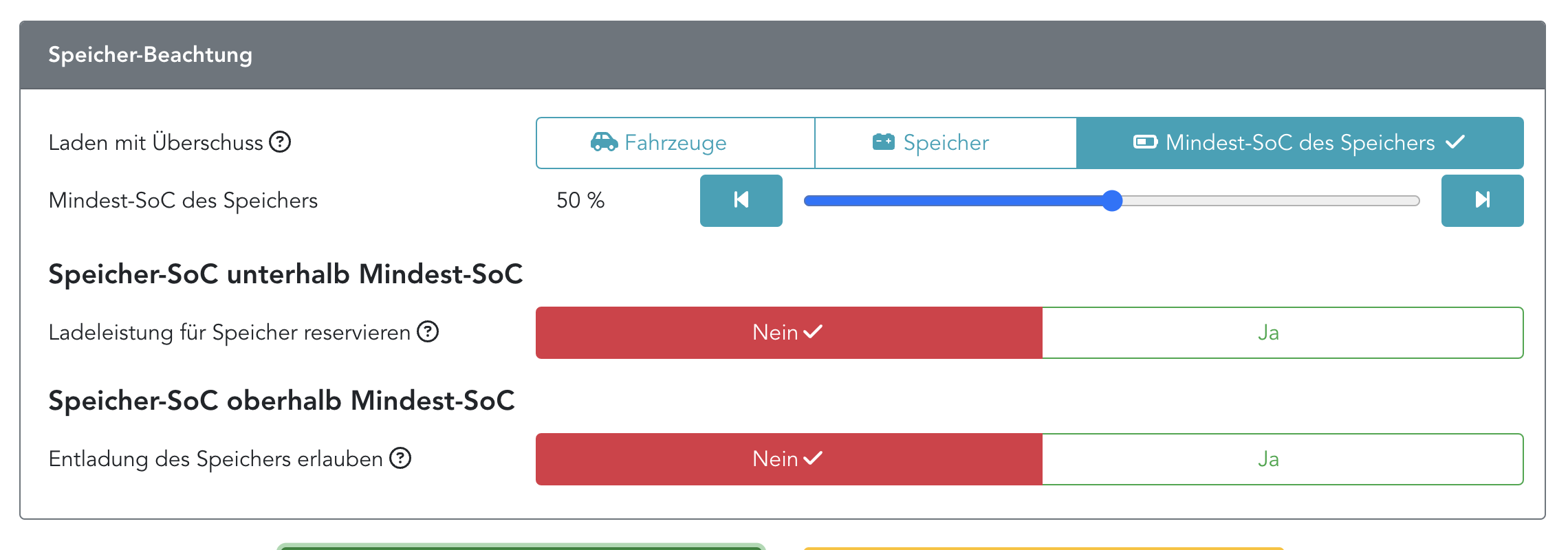Click the Mindest-SoC slider handle
The width and height of the screenshot is (1568, 550).
pyautogui.click(x=1111, y=201)
